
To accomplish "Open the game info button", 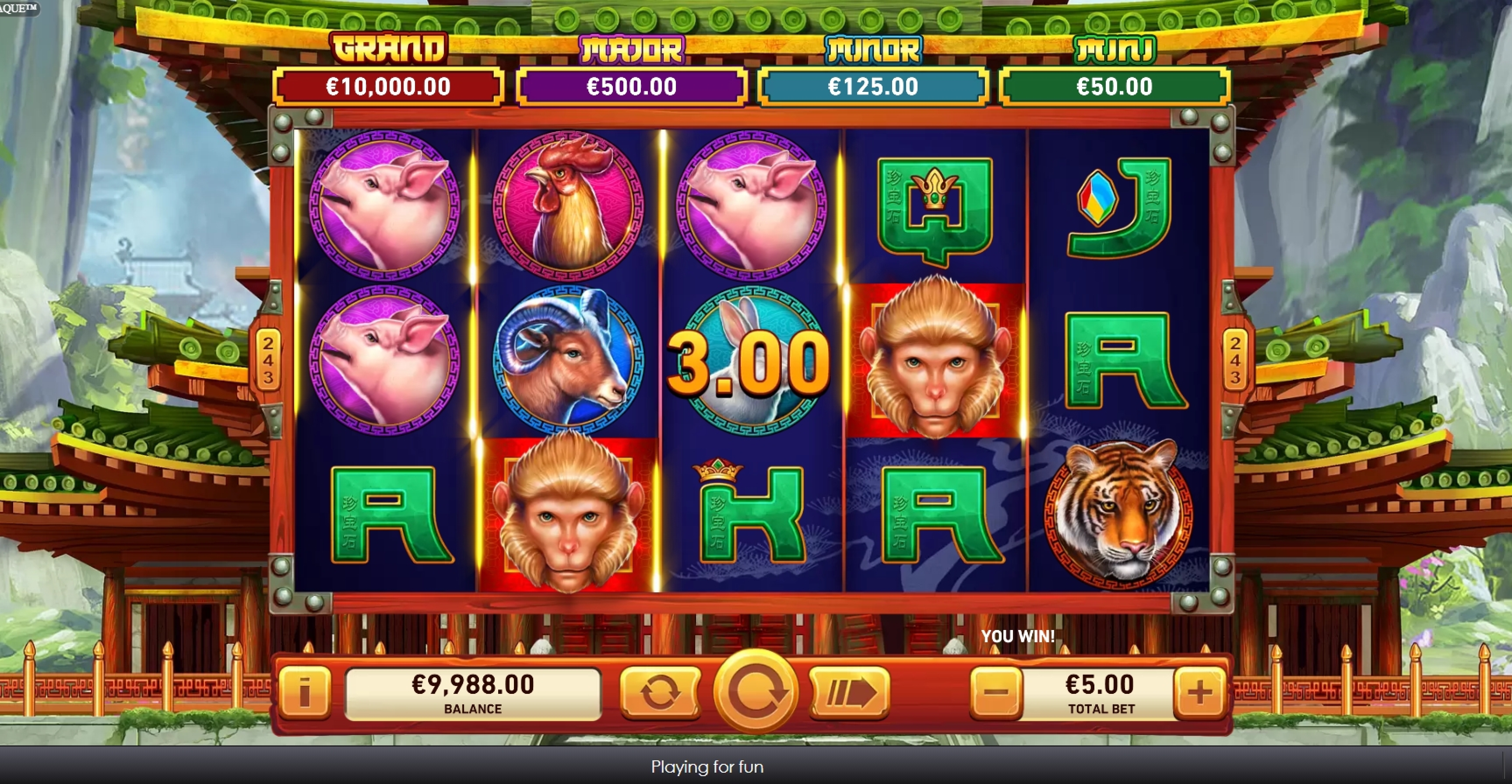I will pyautogui.click(x=304, y=693).
